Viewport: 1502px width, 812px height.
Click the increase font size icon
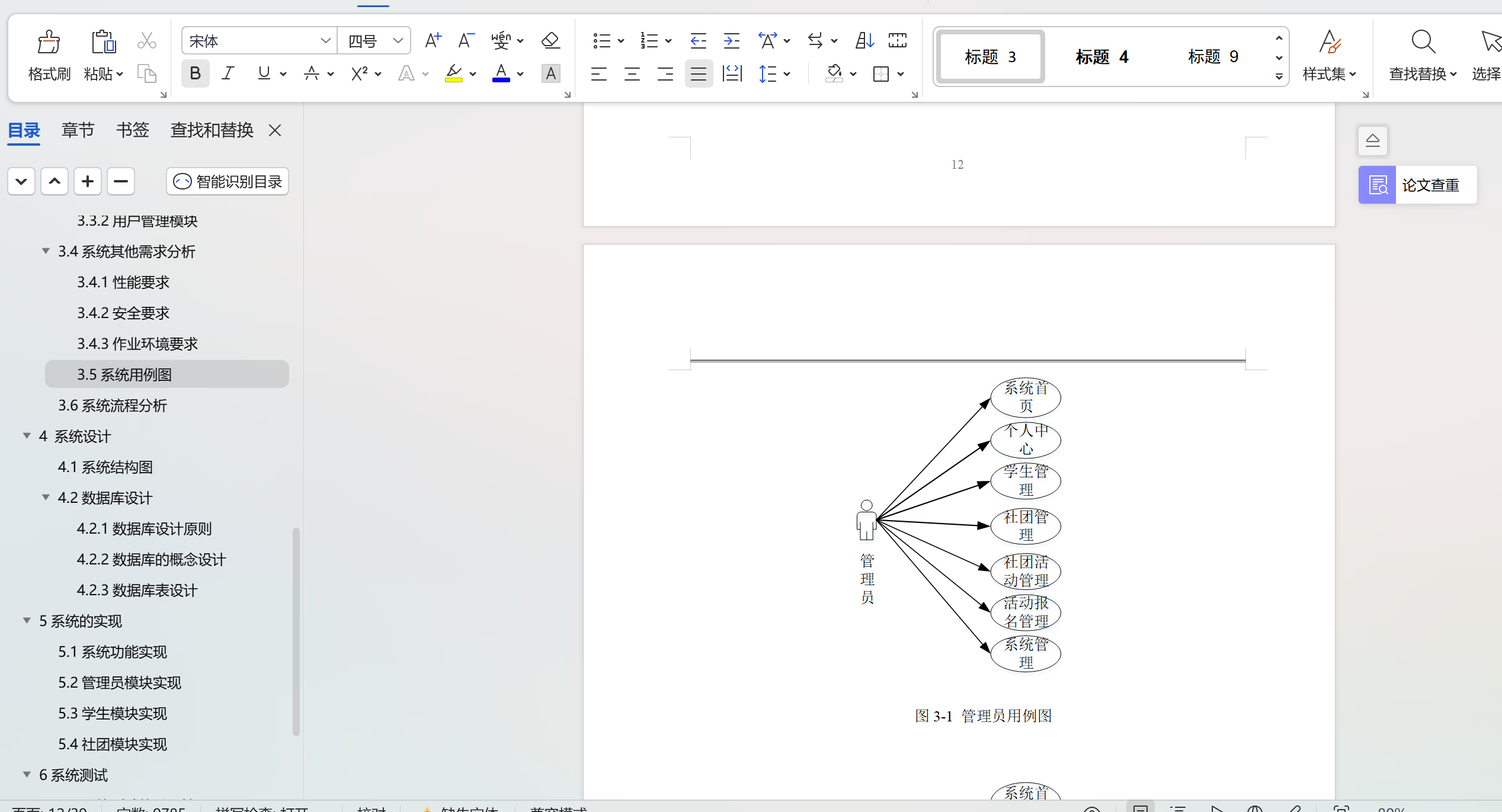click(x=433, y=41)
